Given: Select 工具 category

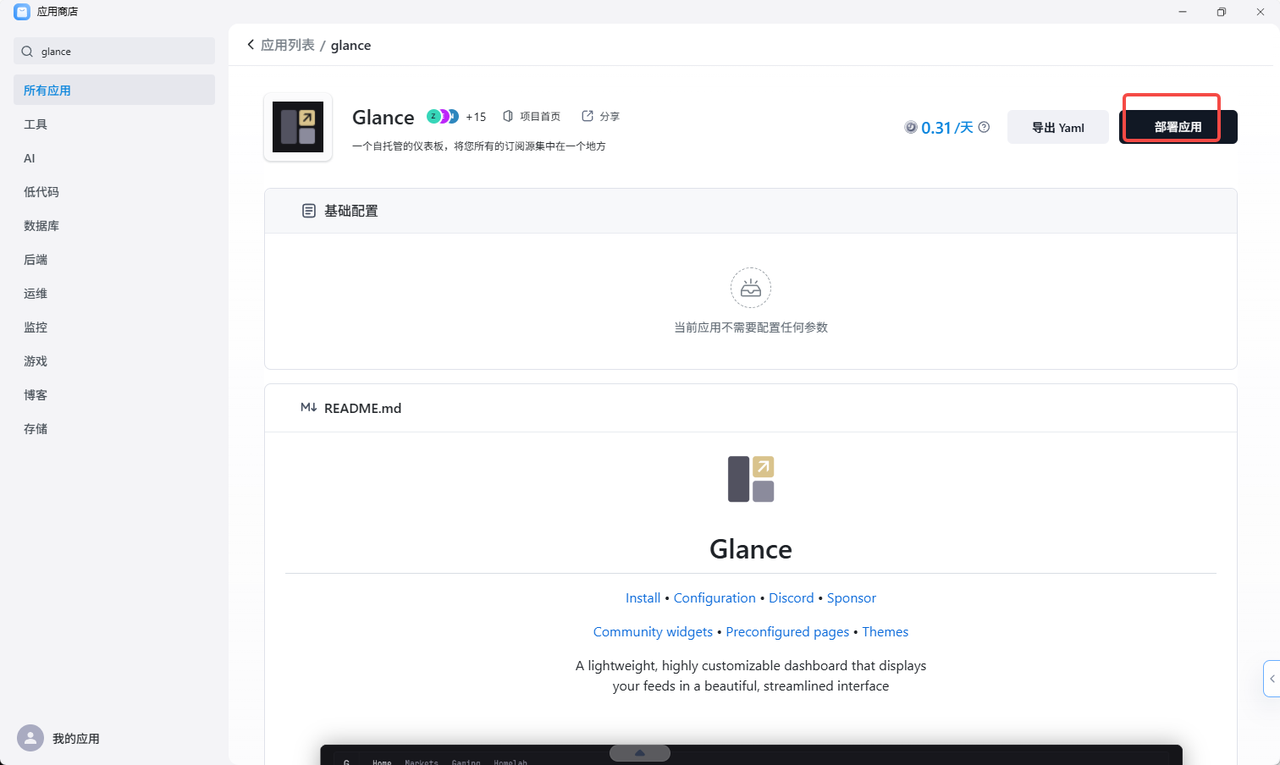Looking at the screenshot, I should pos(114,124).
